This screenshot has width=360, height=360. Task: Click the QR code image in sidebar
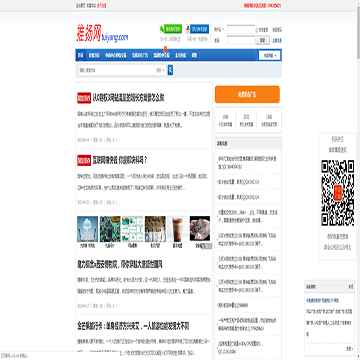(337, 193)
